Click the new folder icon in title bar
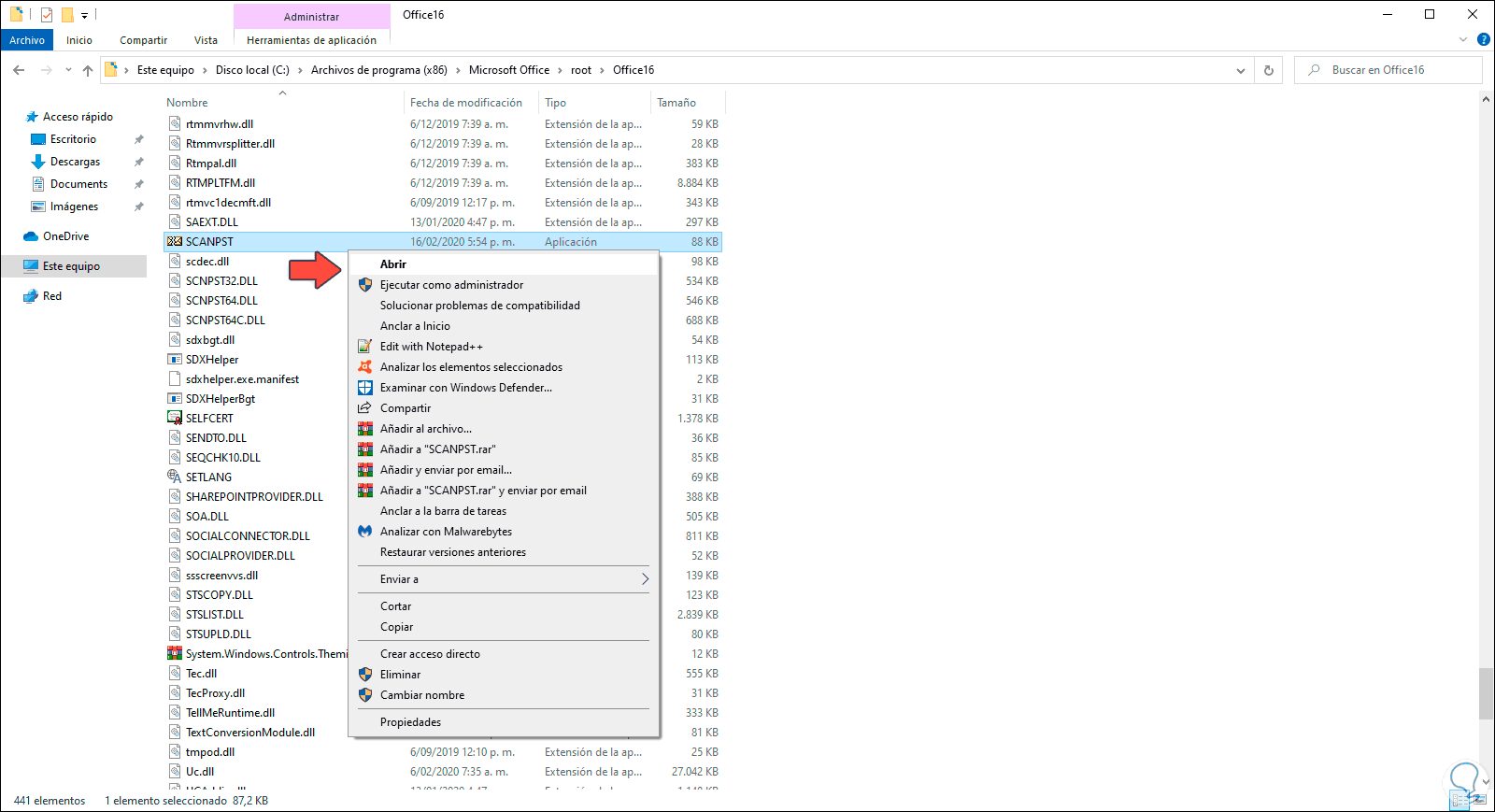The image size is (1495, 812). (67, 15)
